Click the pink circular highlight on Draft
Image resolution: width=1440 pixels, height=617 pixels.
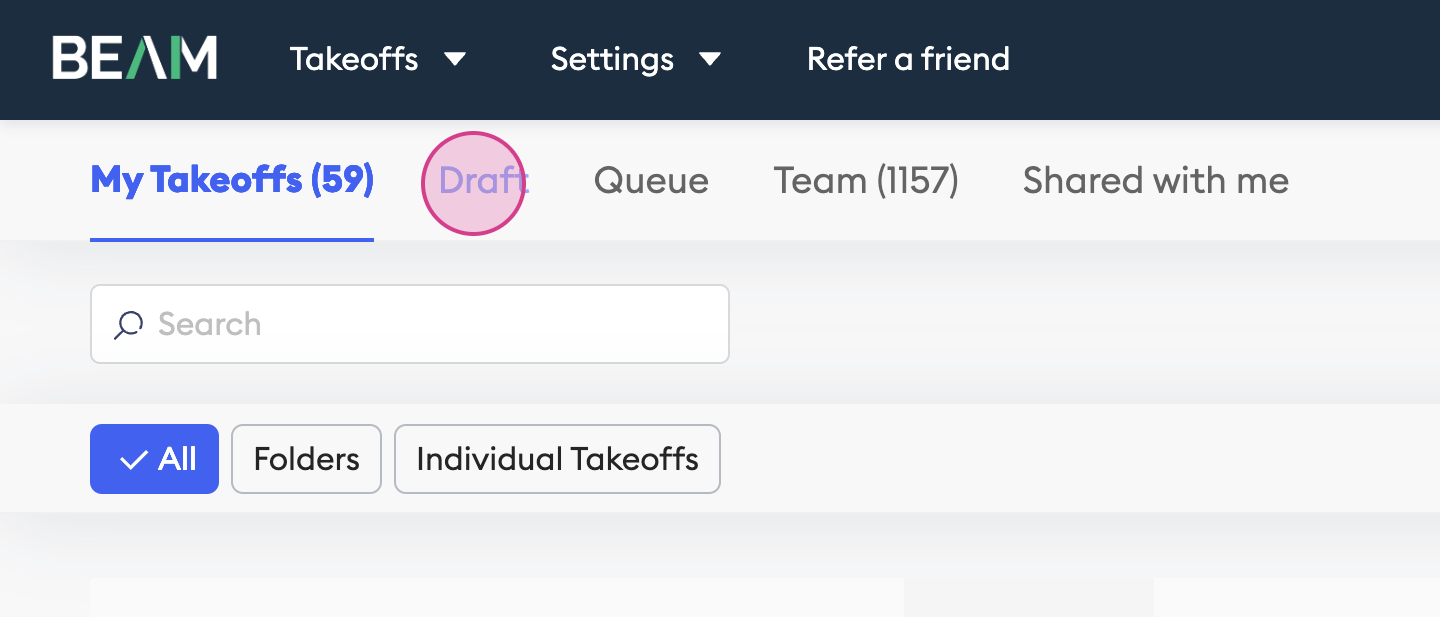[473, 184]
